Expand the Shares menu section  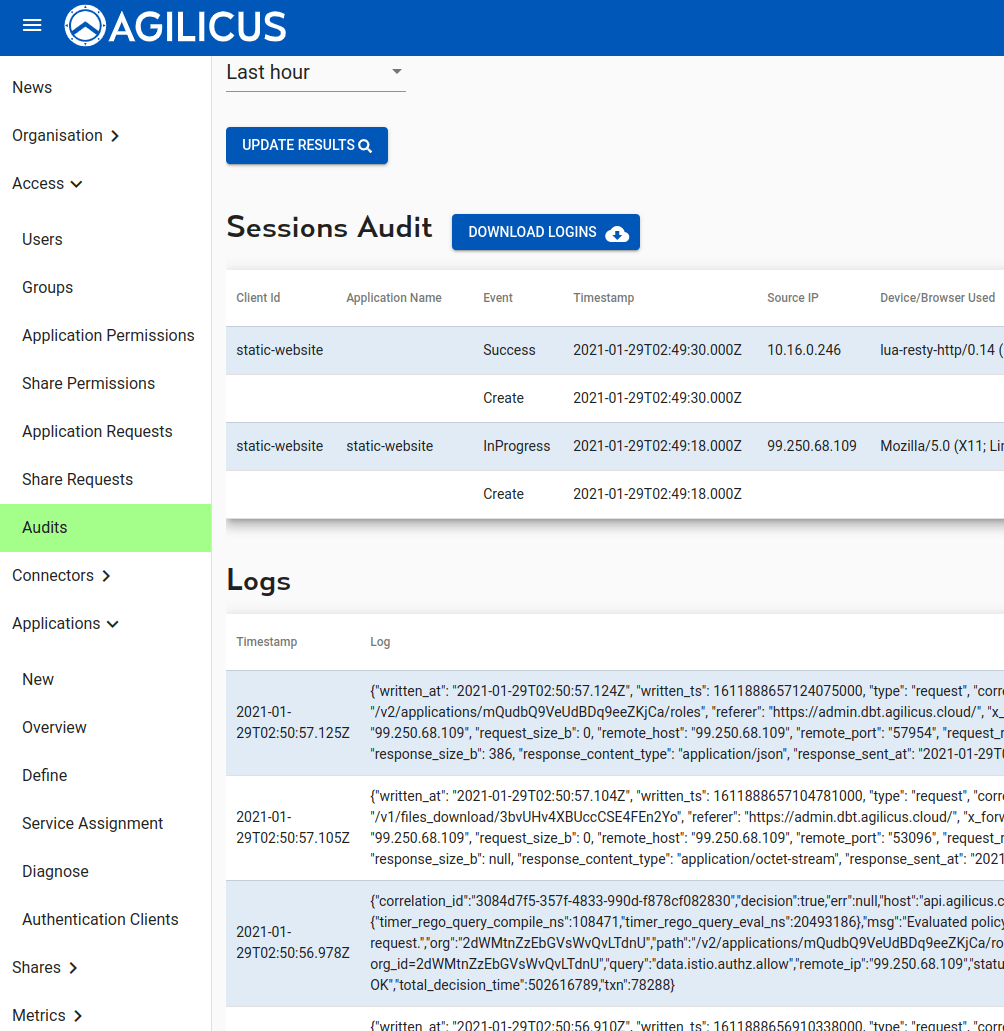click(x=45, y=968)
